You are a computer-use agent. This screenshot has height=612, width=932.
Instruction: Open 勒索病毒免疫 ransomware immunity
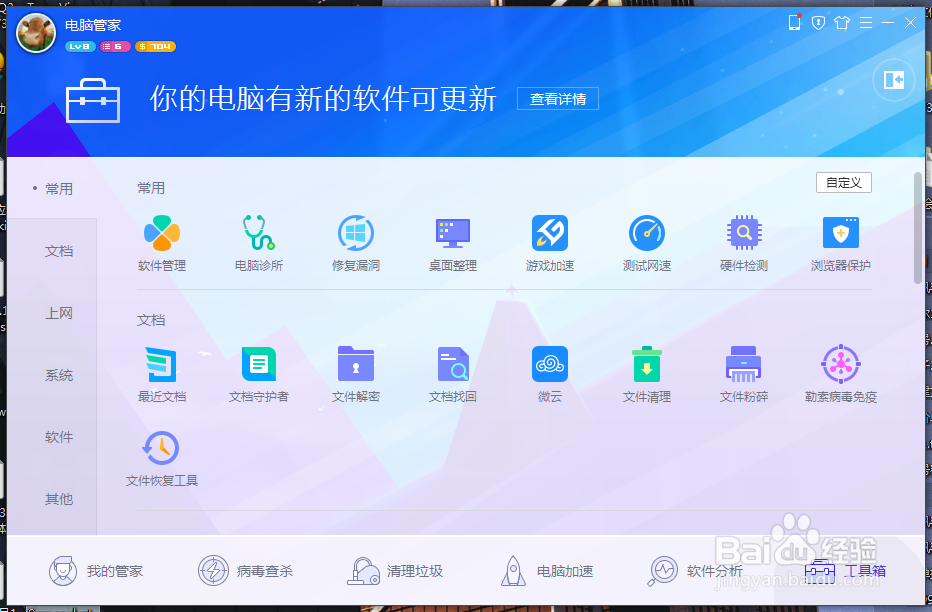[840, 374]
